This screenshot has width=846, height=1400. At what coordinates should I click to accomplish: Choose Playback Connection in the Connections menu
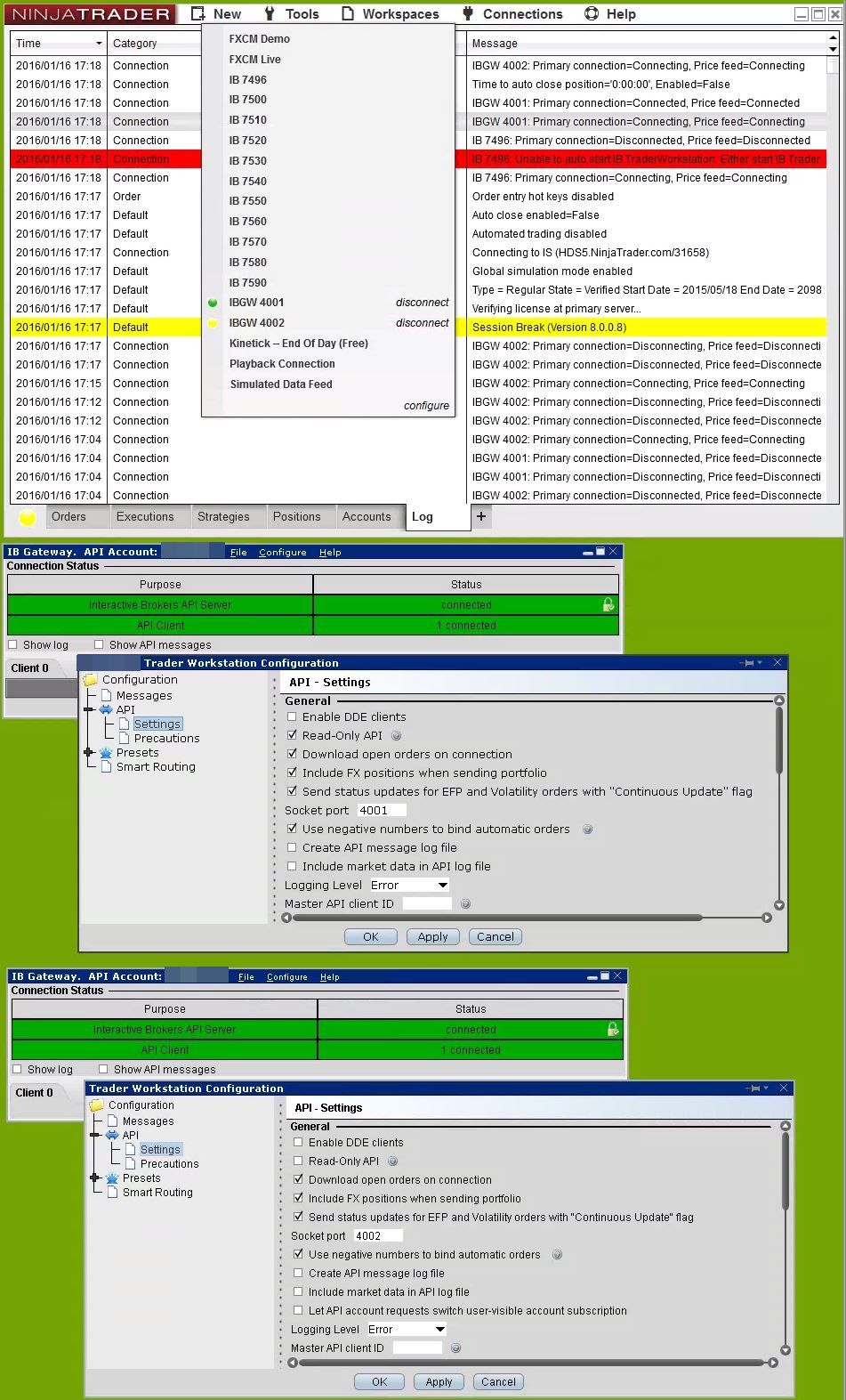[x=282, y=364]
